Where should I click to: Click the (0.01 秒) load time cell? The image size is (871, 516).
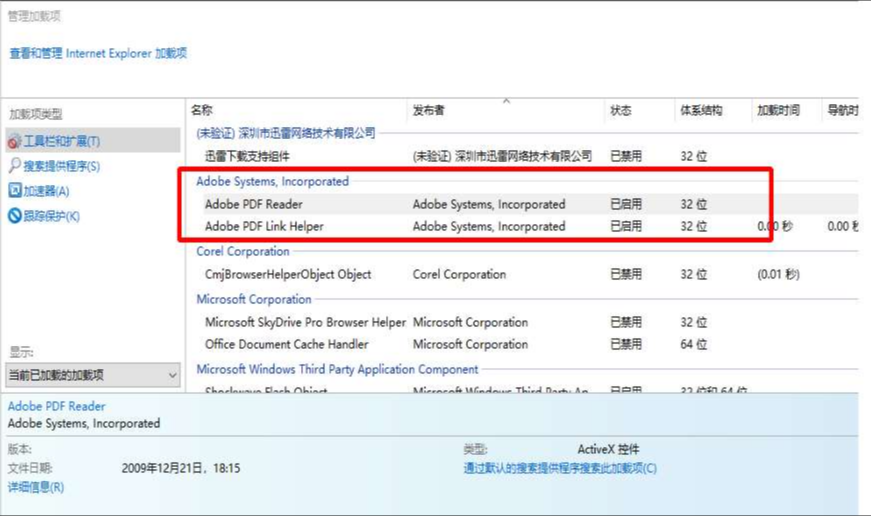tap(778, 274)
